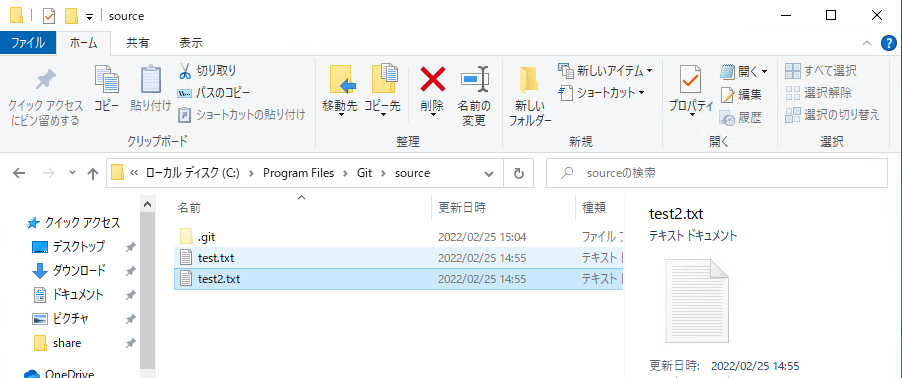Switch to the Home (ホーム) tab
The image size is (902, 378).
[x=84, y=43]
